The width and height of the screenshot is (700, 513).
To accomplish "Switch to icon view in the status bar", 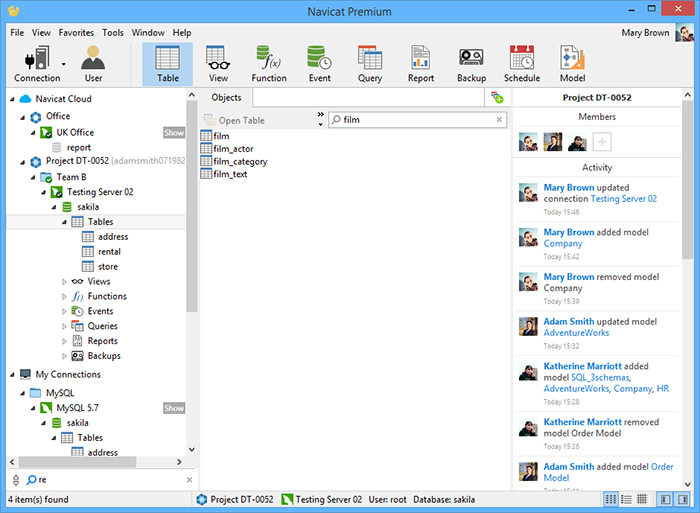I will pyautogui.click(x=611, y=499).
